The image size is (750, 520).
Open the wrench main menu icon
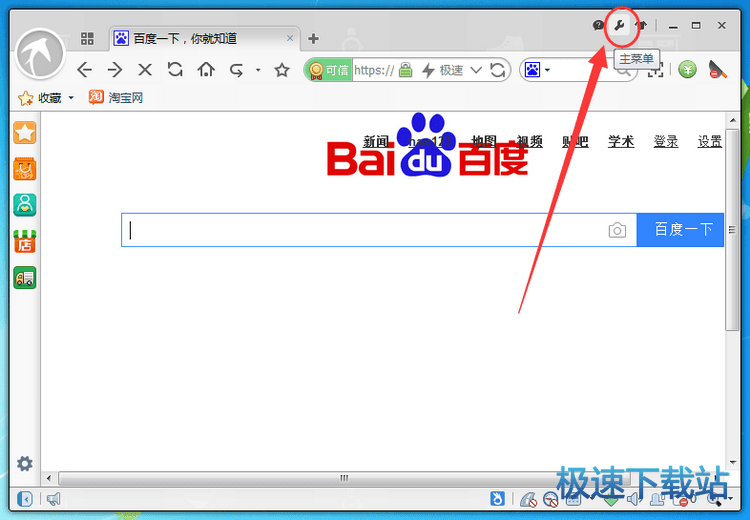[x=619, y=25]
